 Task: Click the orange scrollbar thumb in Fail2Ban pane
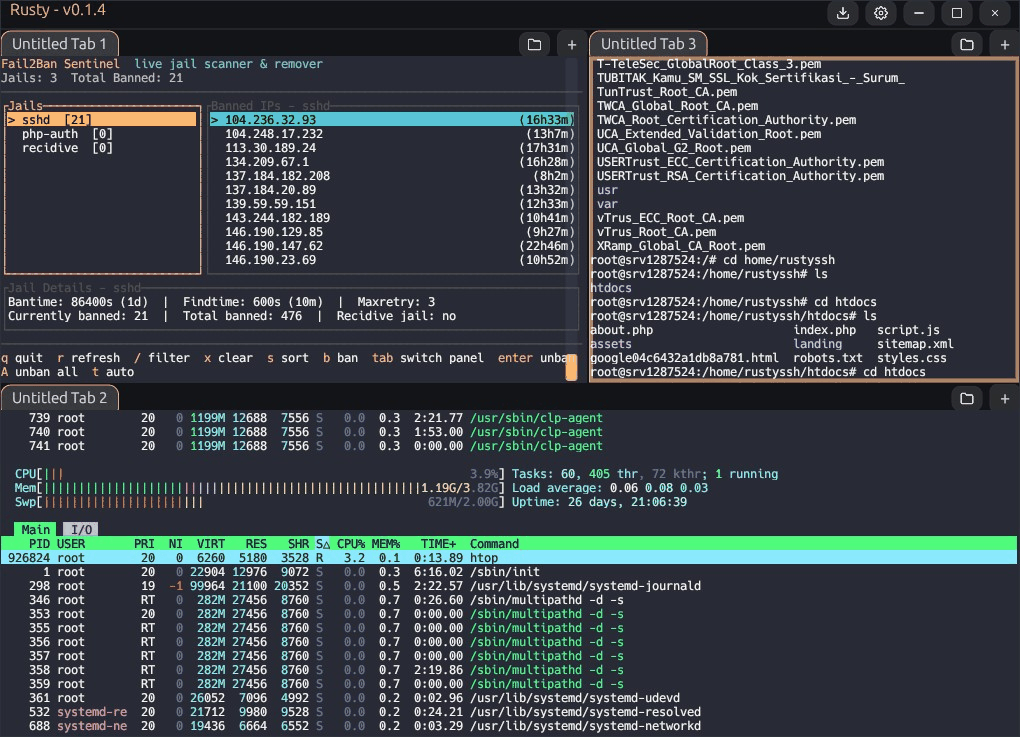point(572,366)
